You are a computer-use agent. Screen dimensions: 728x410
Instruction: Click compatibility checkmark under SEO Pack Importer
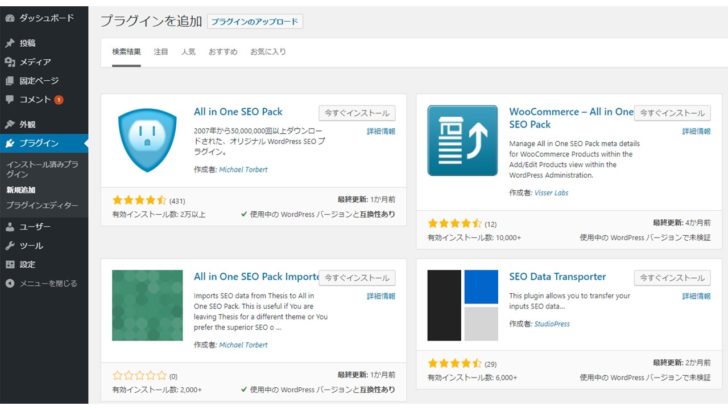point(244,390)
